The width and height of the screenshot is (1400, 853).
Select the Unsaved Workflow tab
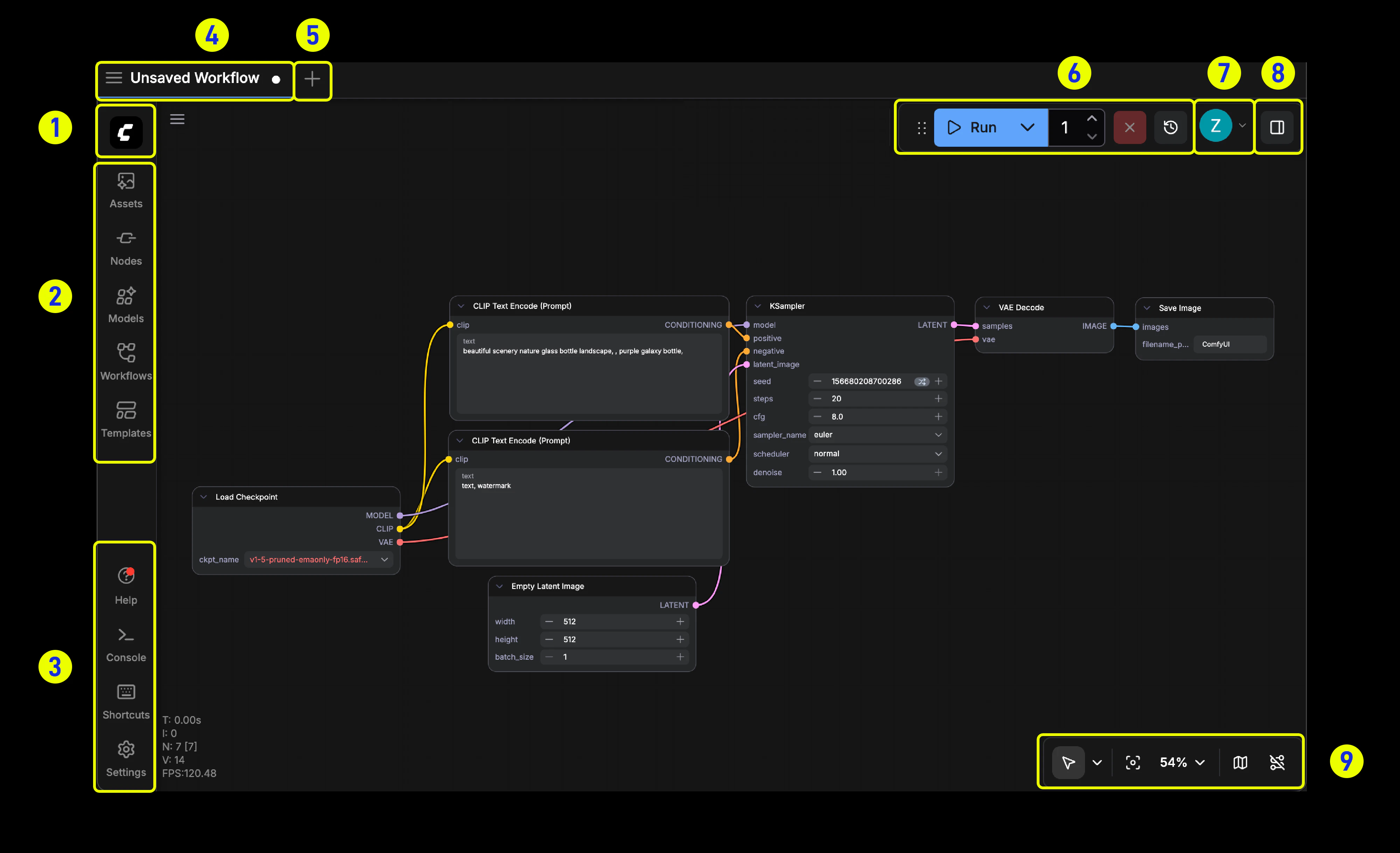(194, 78)
